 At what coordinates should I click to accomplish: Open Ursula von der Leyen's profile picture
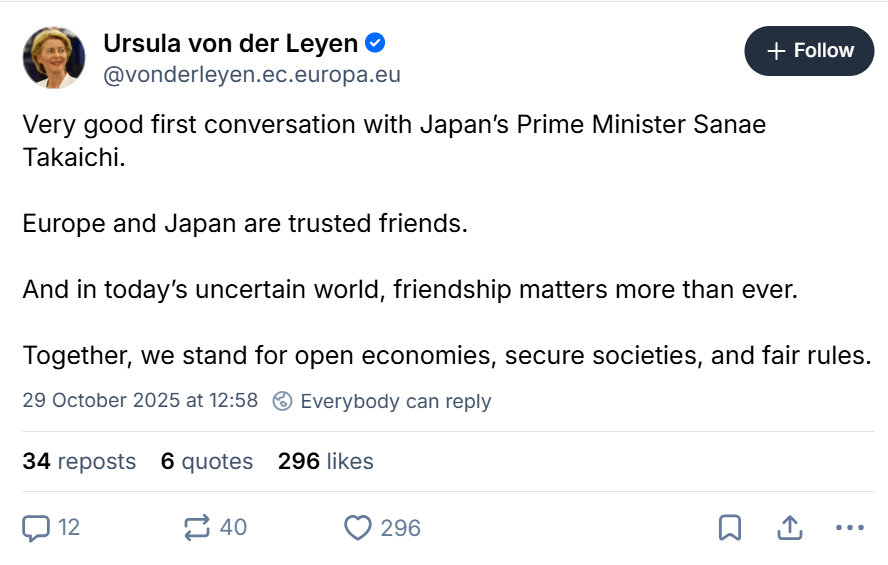coord(54,58)
